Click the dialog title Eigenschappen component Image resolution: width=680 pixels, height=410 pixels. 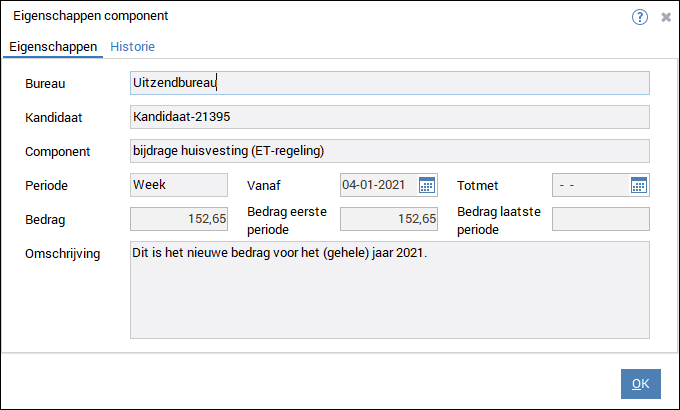click(x=90, y=17)
